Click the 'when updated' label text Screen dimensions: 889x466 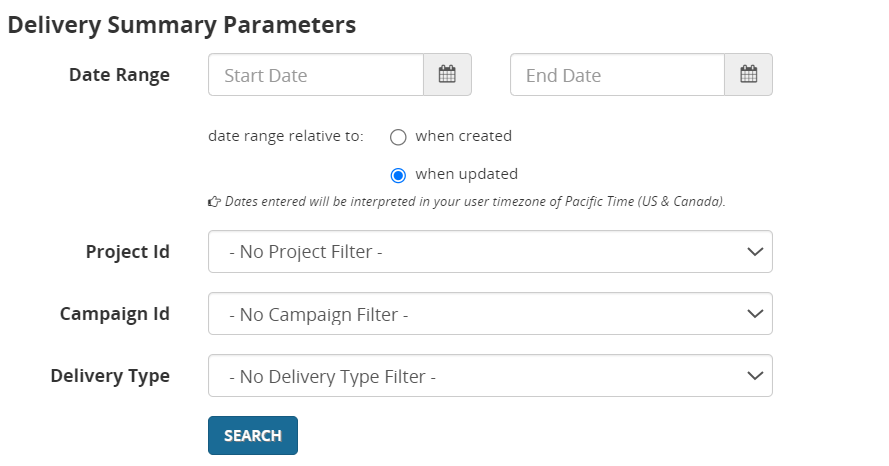(x=466, y=174)
